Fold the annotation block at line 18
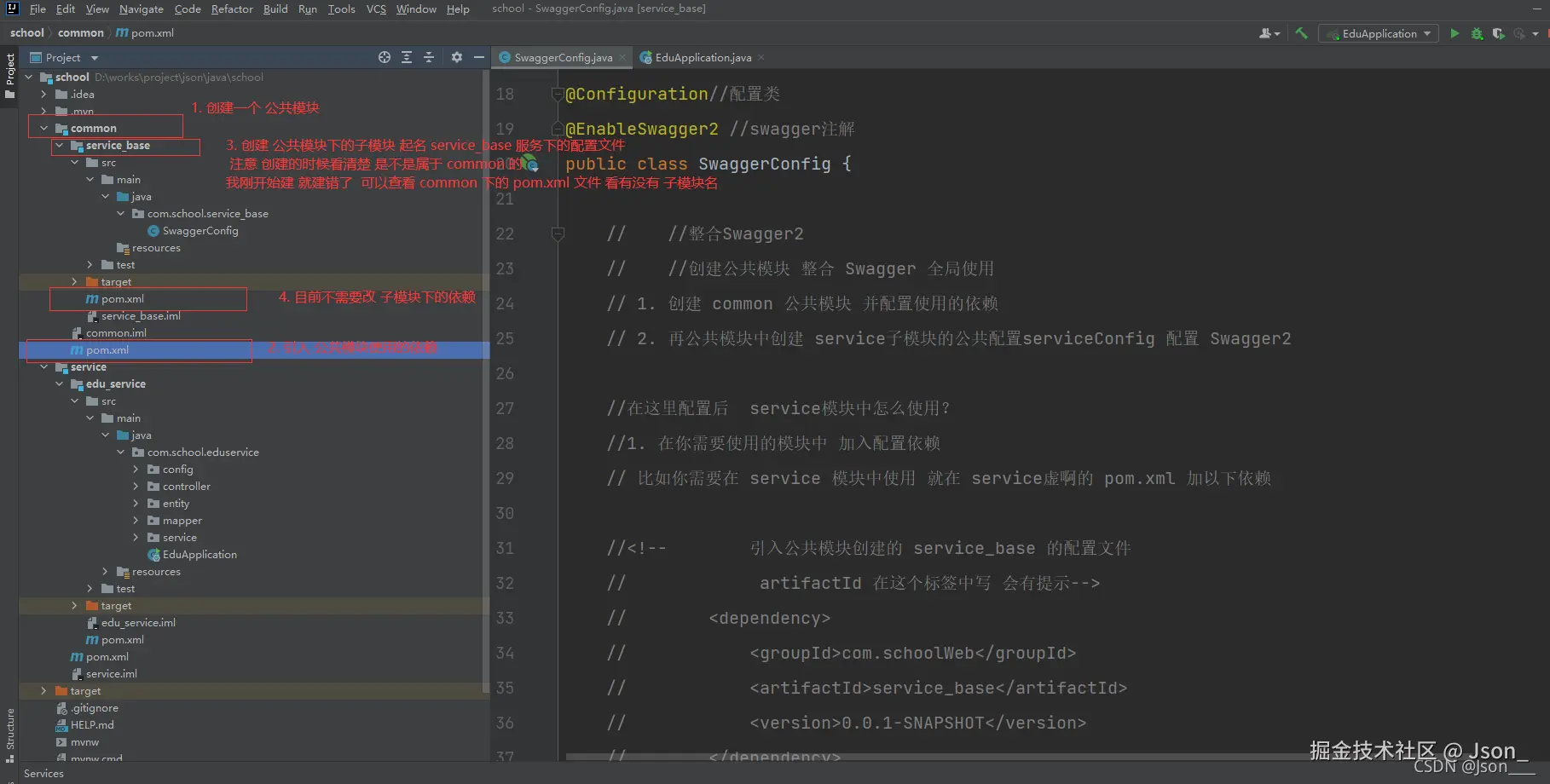 point(558,94)
